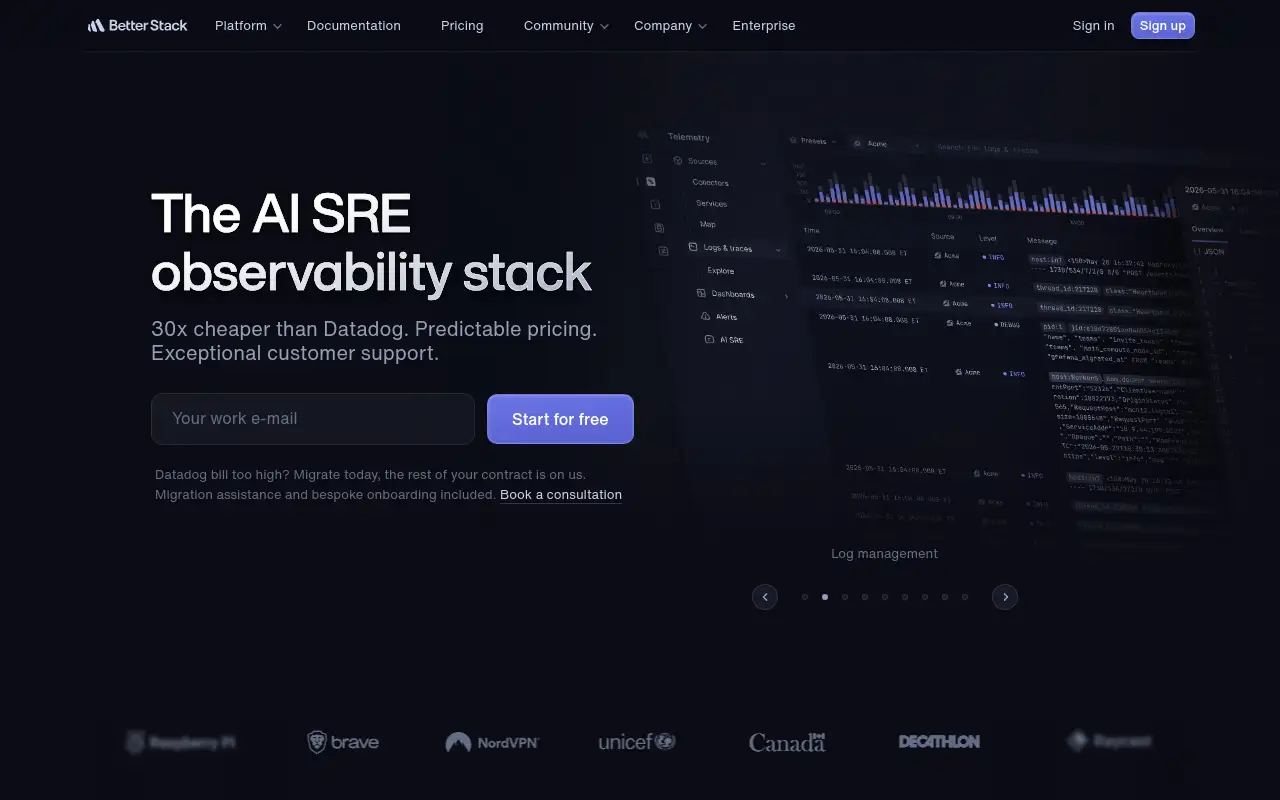Open the Company dropdown

click(670, 26)
